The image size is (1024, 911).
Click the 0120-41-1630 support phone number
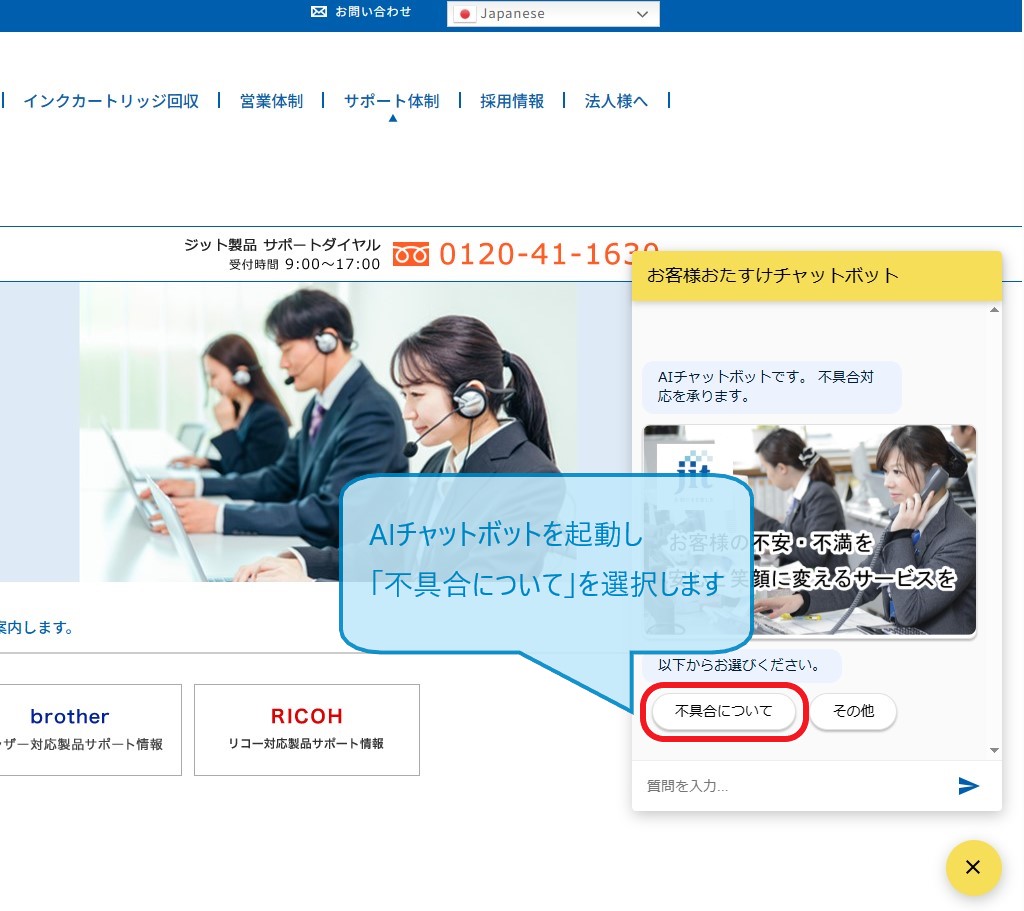(x=549, y=254)
